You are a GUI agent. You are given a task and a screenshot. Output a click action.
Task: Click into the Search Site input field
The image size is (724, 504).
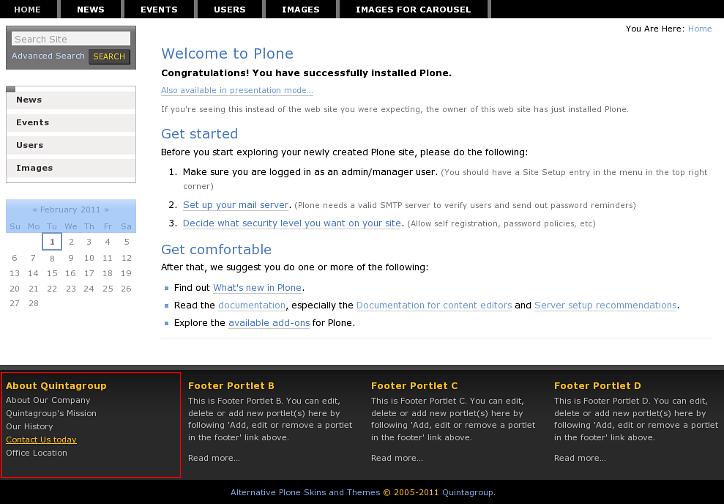(x=71, y=39)
